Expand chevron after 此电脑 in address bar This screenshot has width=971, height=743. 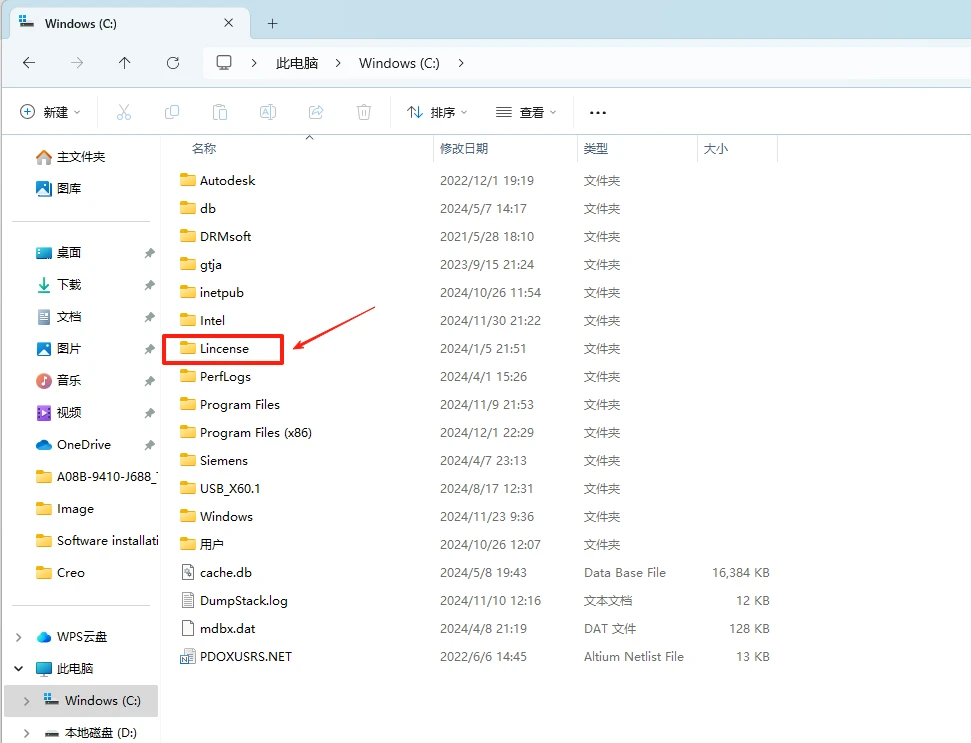coord(338,63)
